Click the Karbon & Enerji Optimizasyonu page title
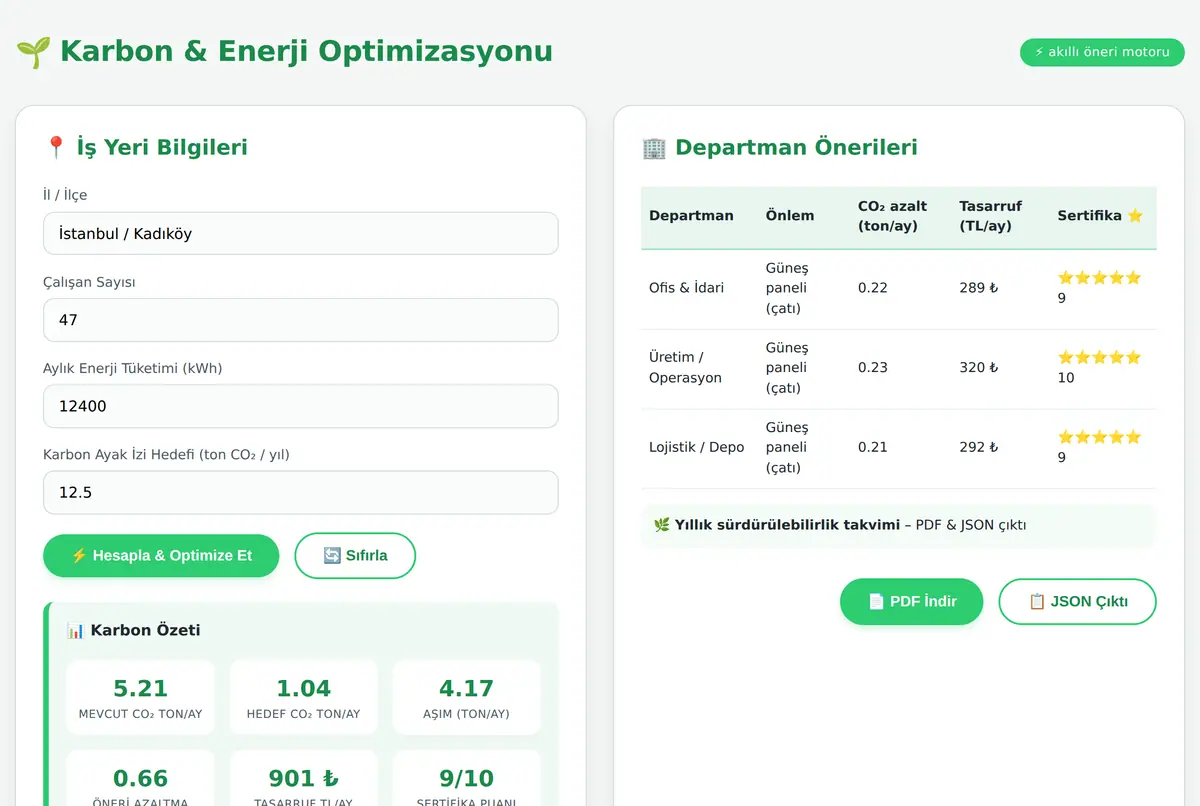1200x806 pixels. 306,51
